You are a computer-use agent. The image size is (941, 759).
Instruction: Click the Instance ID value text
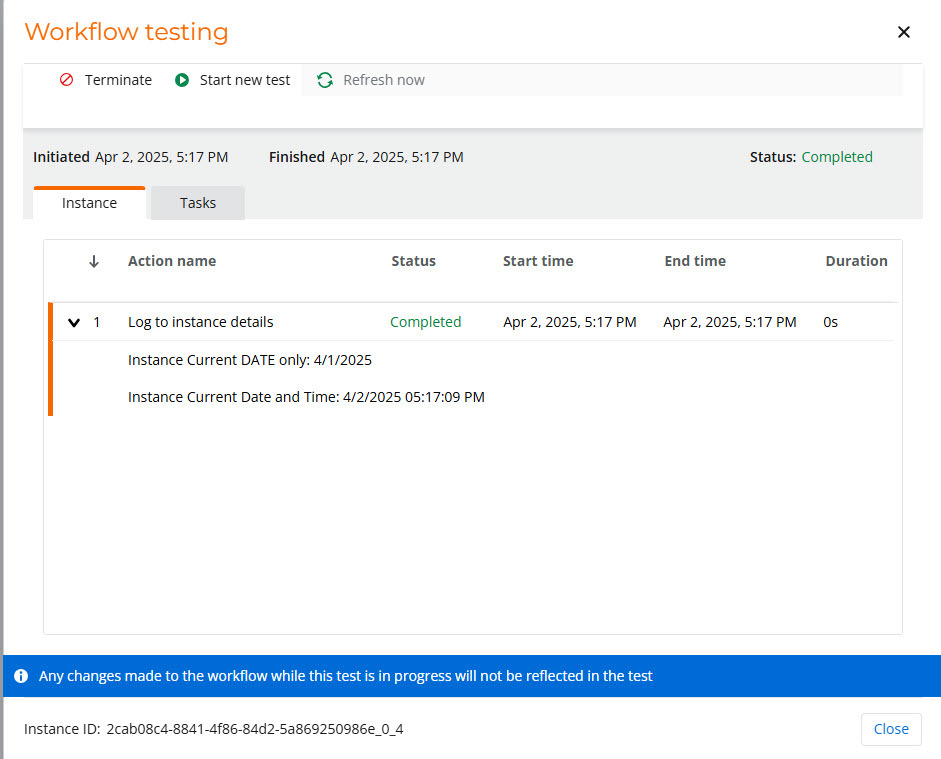pyautogui.click(x=254, y=729)
